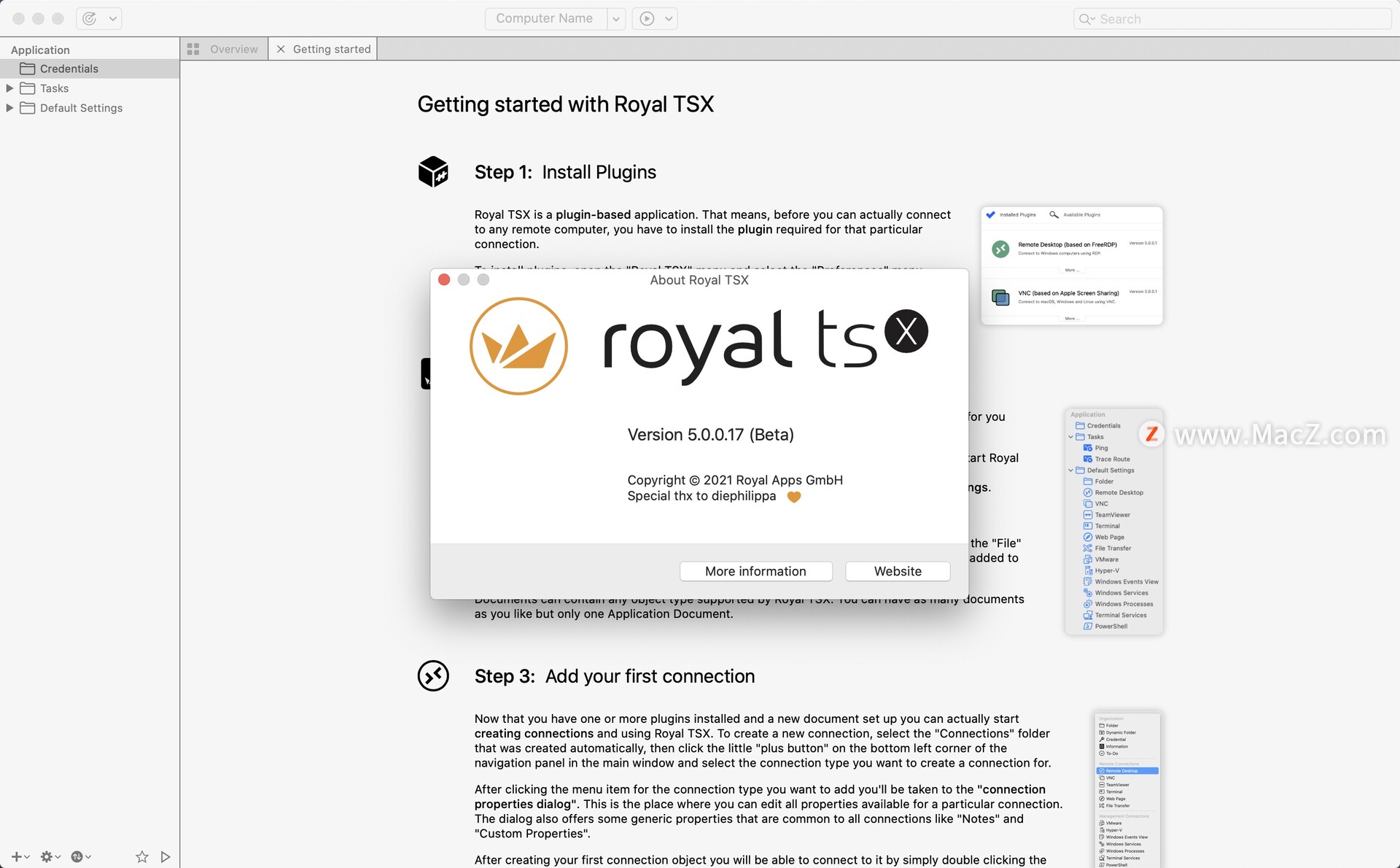The image size is (1400, 868).
Task: Click the up-down arrows icon at the sidebar bottom
Action: click(77, 856)
